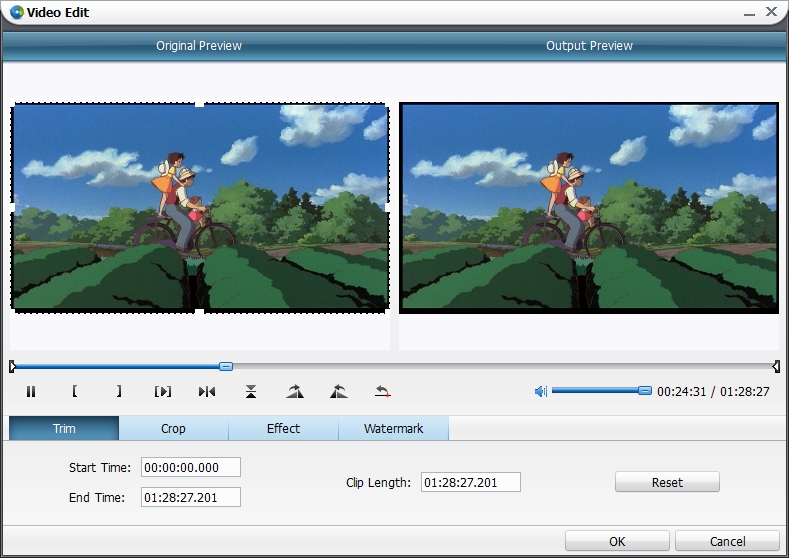Rotate video 90 degrees clockwise
Screen dimensions: 789x558
(x=295, y=391)
